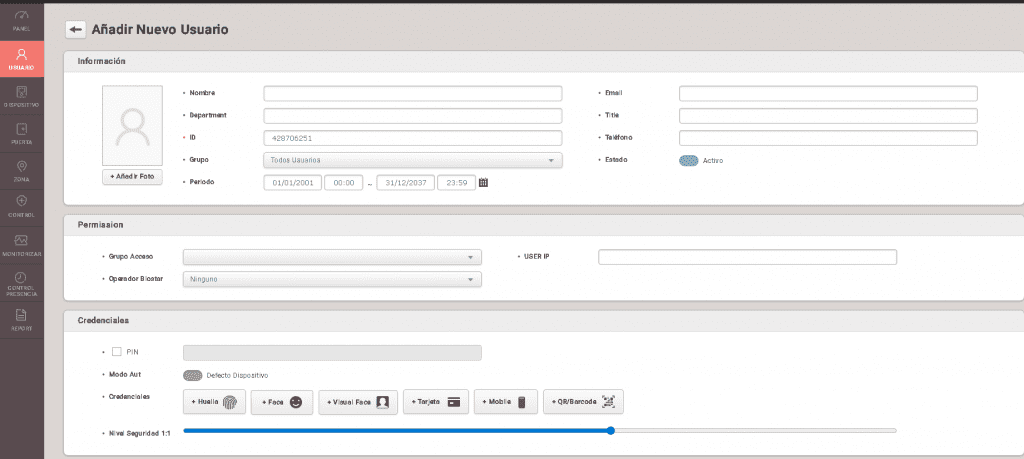
Task: Open the Report menu item
Action: [21, 320]
